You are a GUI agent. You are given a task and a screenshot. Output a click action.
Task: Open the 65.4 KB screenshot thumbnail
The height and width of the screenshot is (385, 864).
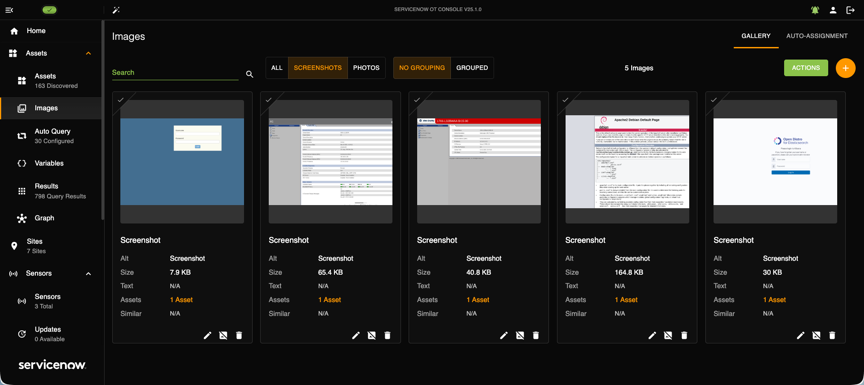331,161
